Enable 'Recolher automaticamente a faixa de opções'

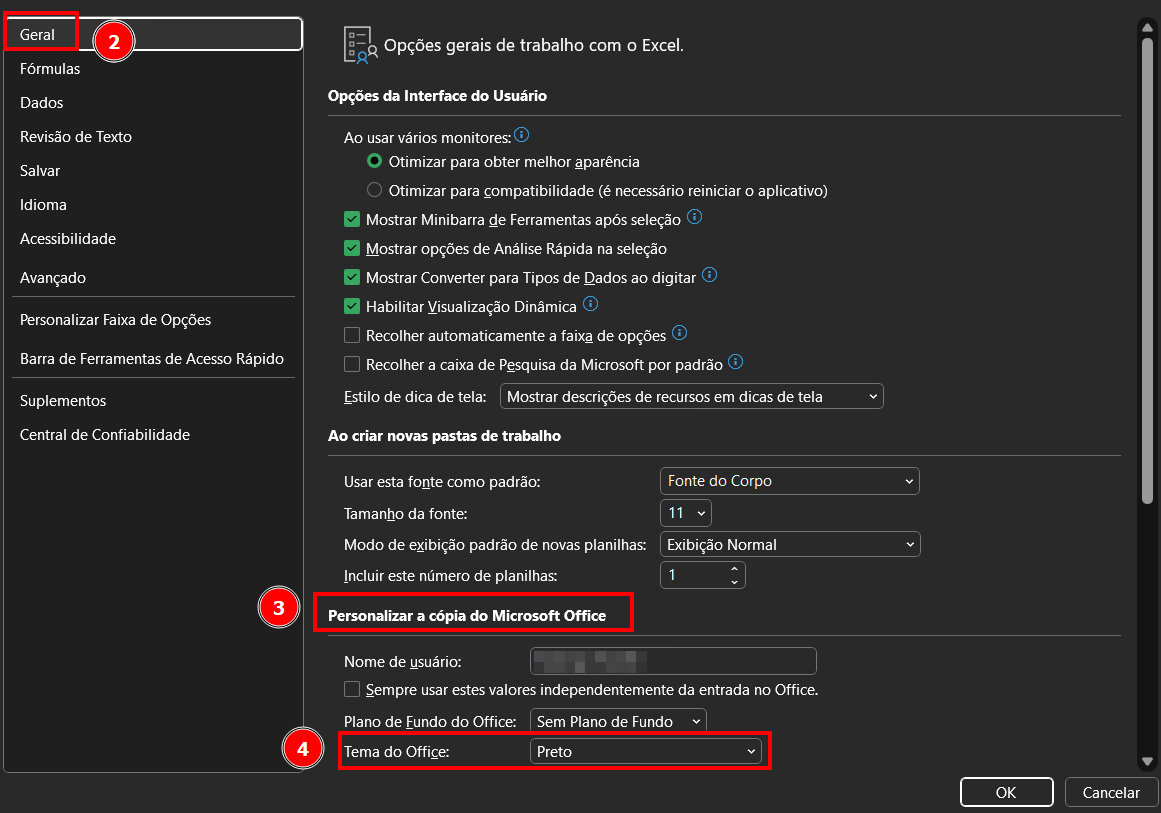point(352,335)
